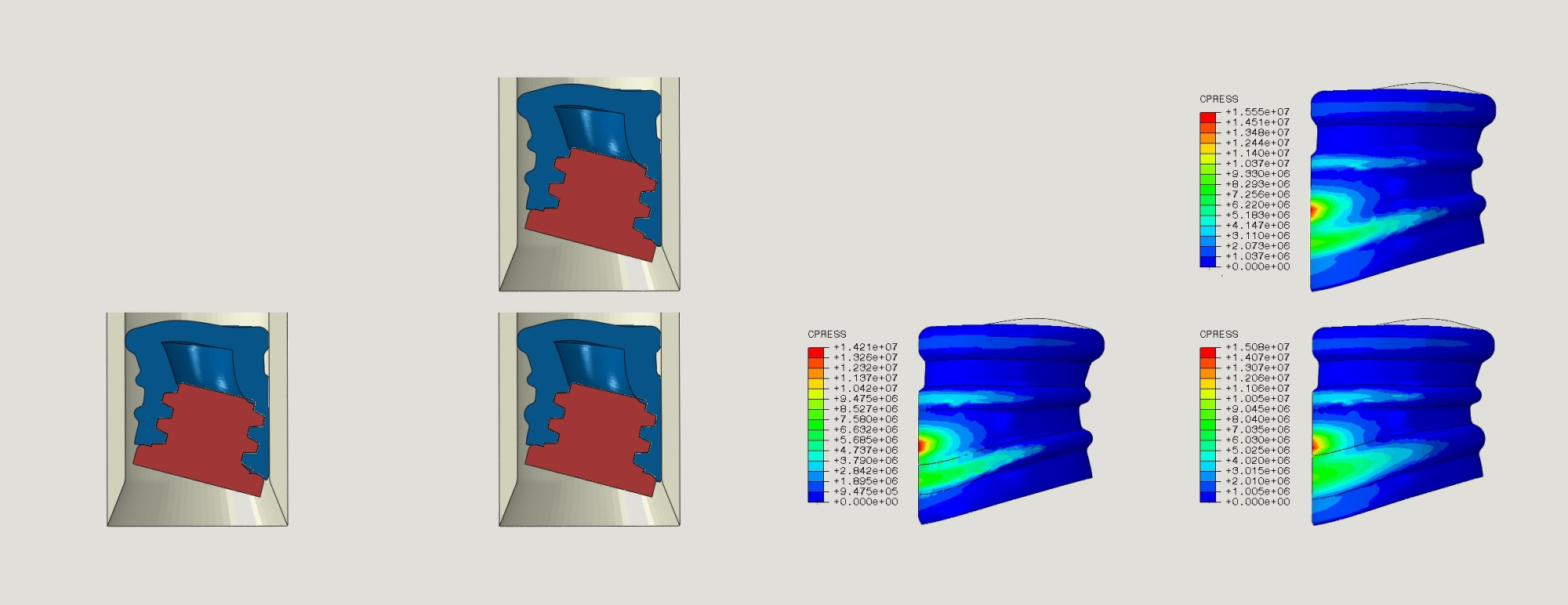Select the +7.035e+06 legend value
The height and width of the screenshot is (605, 1568).
coord(1258,429)
